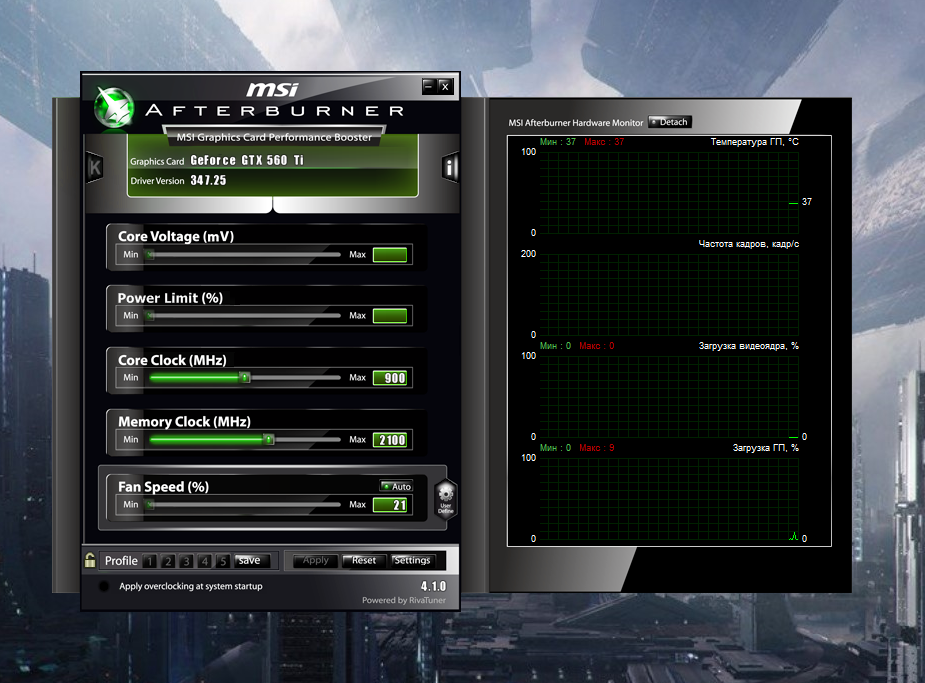The height and width of the screenshot is (683, 925).
Task: Enable apply overclocking at system startup
Action: click(x=104, y=586)
